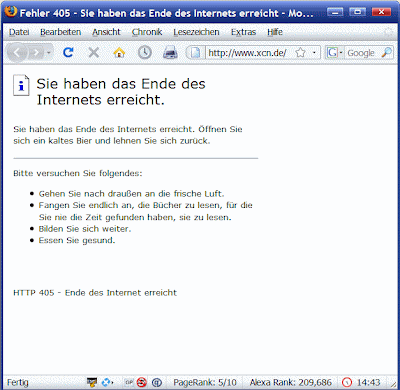Maximize the Firefox window

point(357,12)
